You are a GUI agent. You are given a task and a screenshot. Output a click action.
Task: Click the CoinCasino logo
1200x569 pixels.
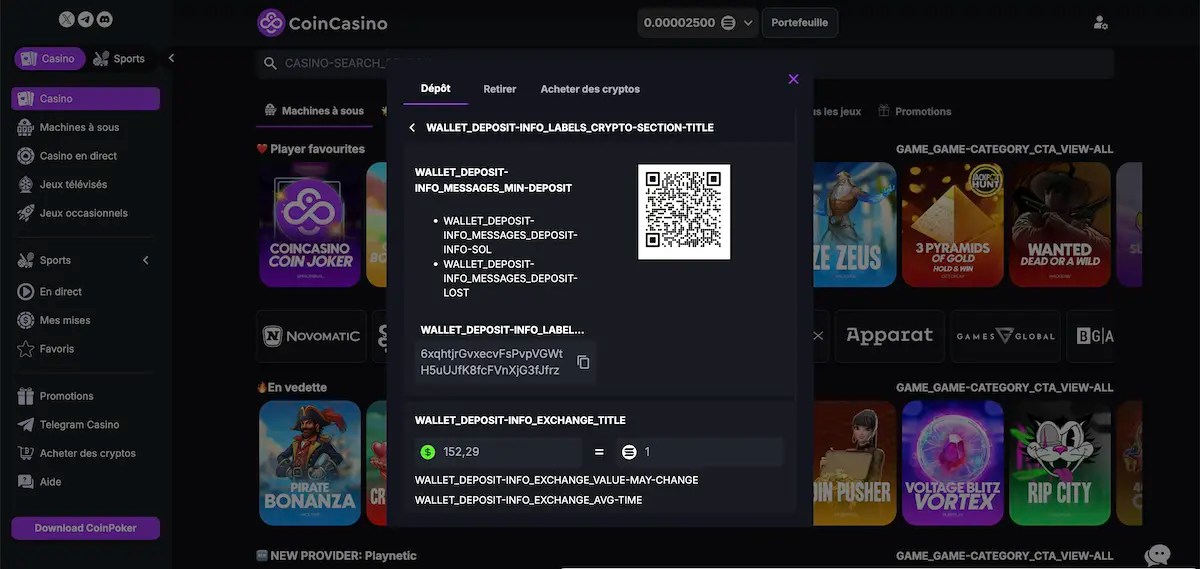pos(322,23)
